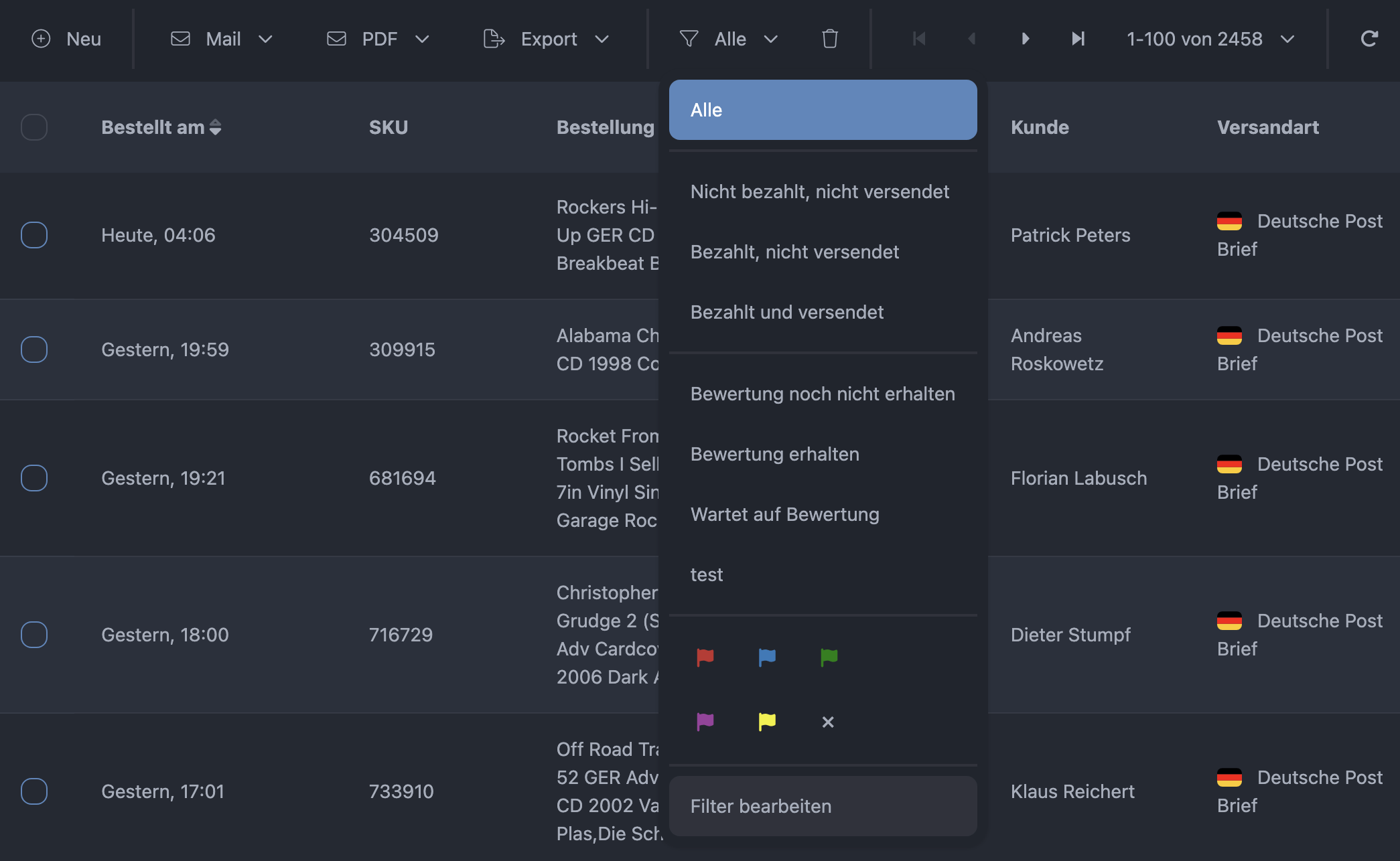This screenshot has width=1400, height=861.
Task: Filter by purple flag
Action: pos(705,721)
